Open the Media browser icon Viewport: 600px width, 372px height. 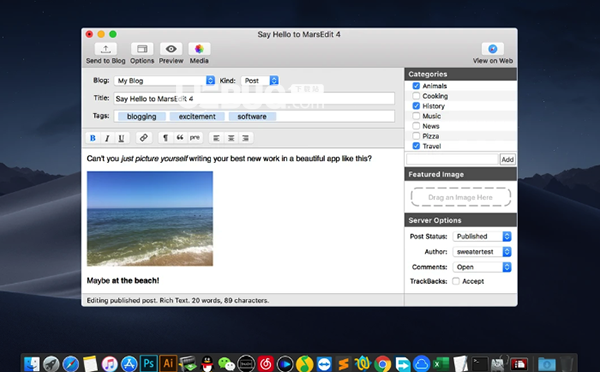[x=199, y=49]
